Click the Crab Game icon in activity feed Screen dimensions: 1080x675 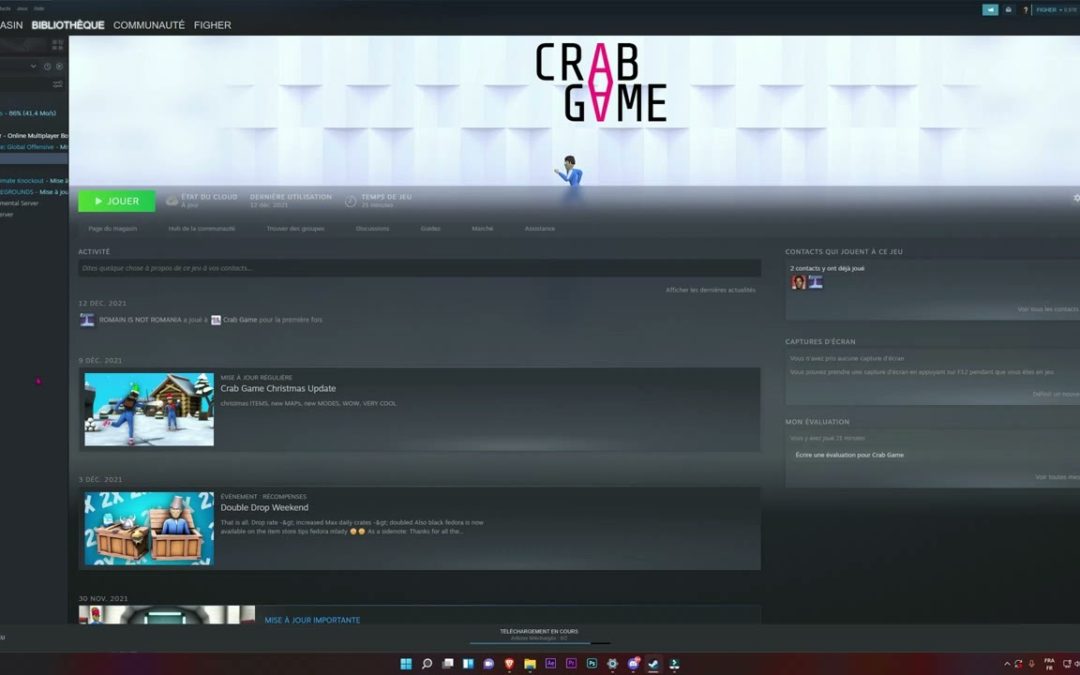216,320
